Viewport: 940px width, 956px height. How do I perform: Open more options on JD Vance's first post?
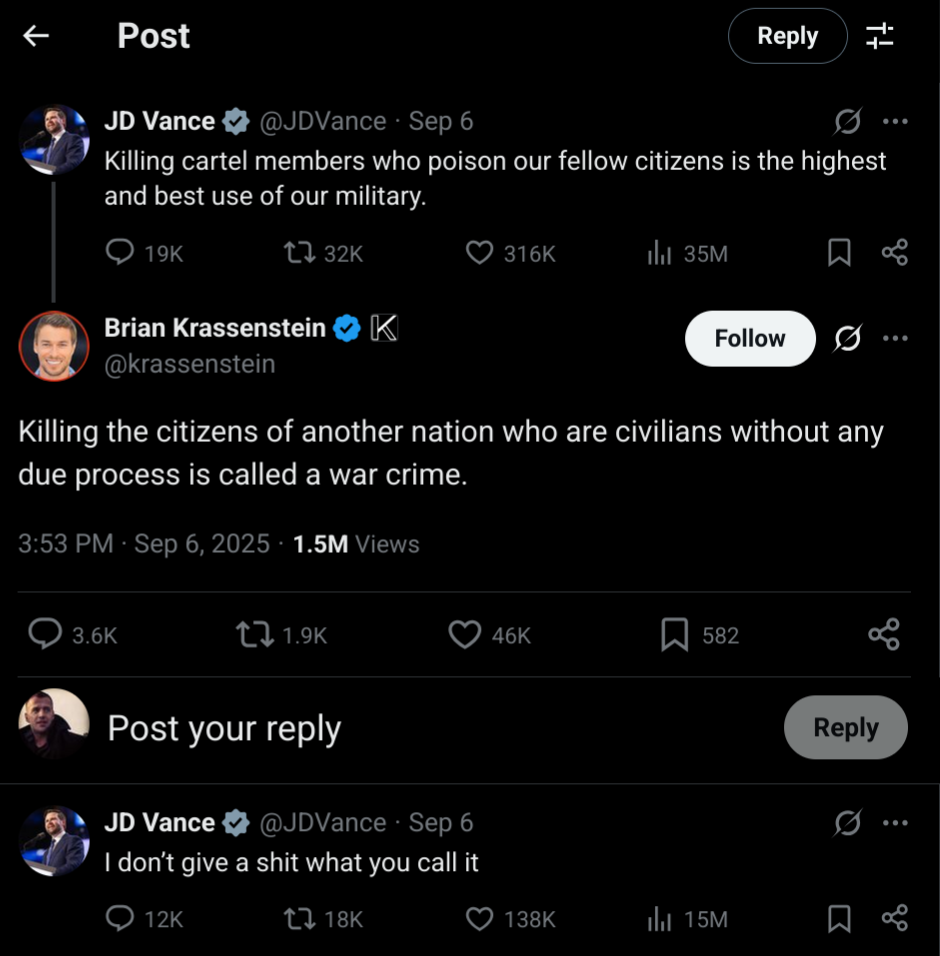[895, 121]
